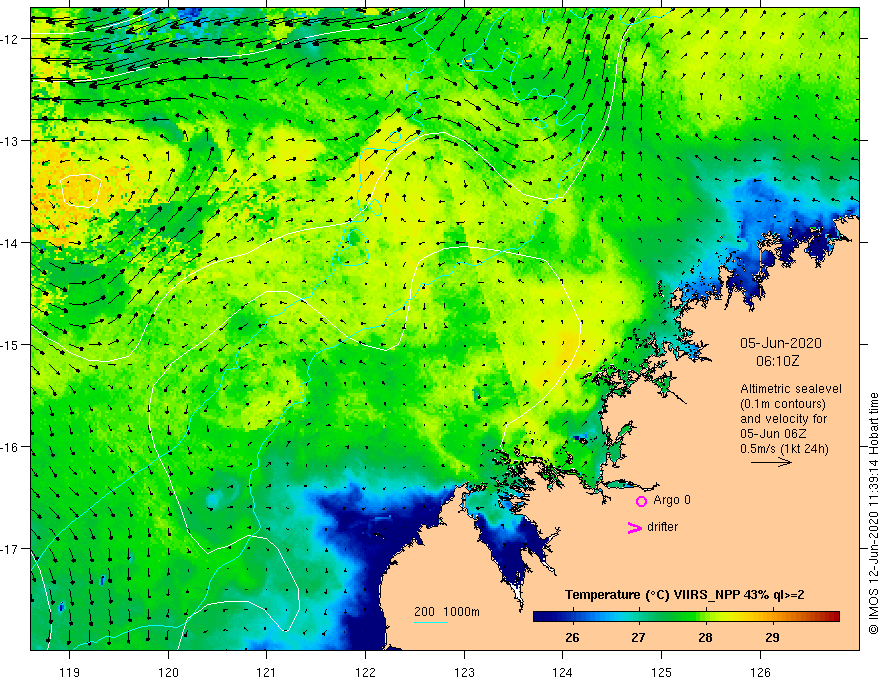The image size is (880, 680).
Task: Click the cyan 200/1000m isobath legend line
Action: (431, 622)
